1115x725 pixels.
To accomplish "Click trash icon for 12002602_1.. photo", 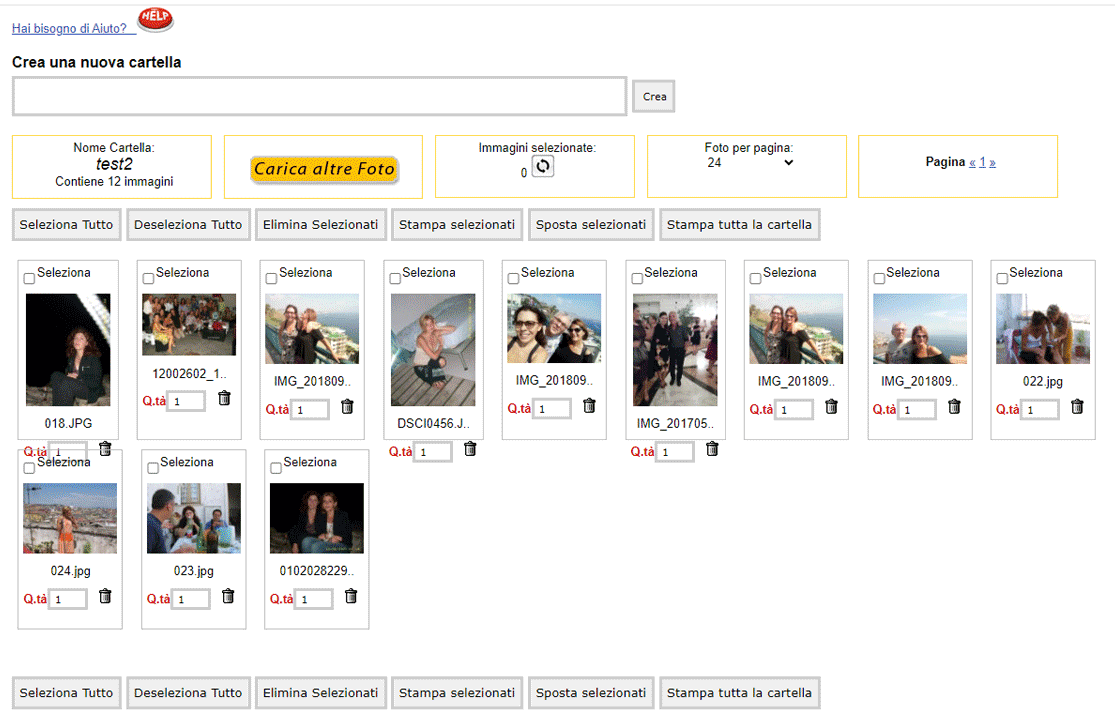I will [x=224, y=398].
